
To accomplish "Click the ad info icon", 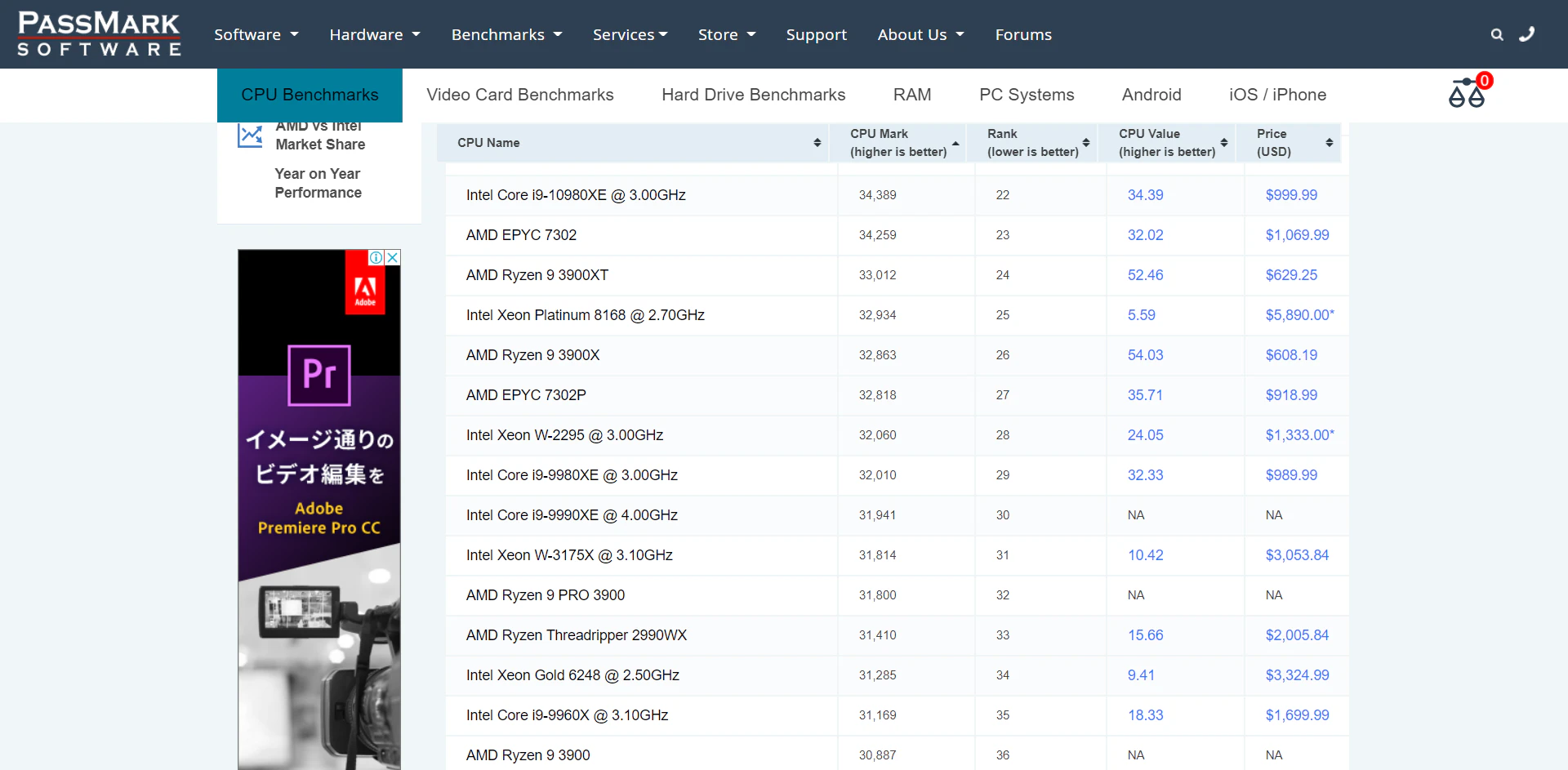I will 376,257.
